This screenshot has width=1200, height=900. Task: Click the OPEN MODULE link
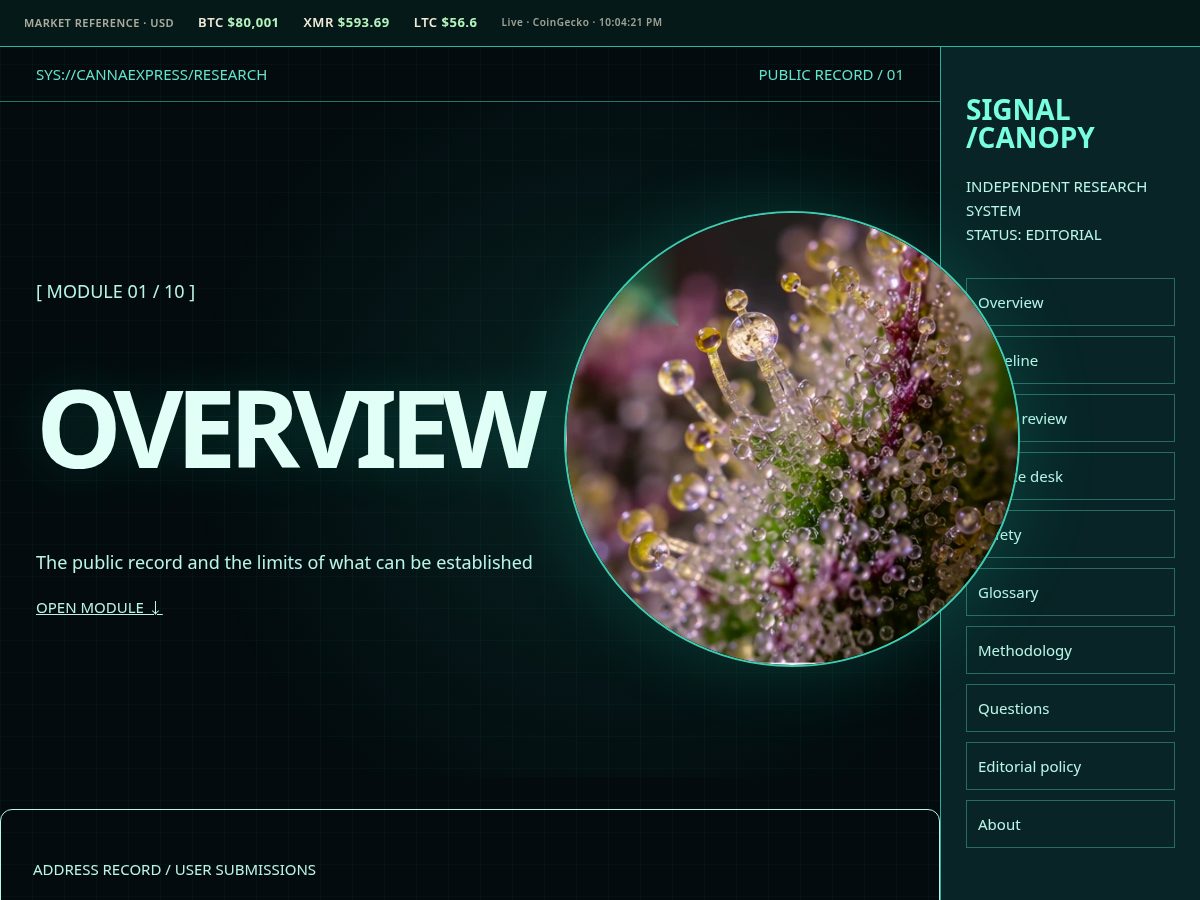pos(99,607)
